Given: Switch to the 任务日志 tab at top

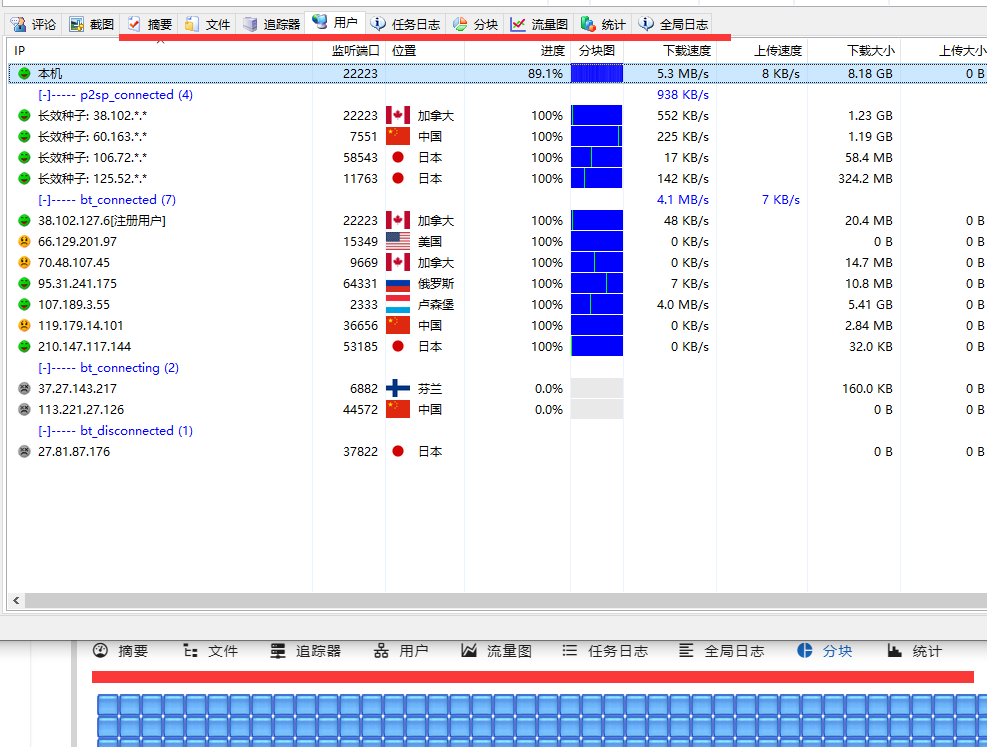Looking at the screenshot, I should pos(405,24).
